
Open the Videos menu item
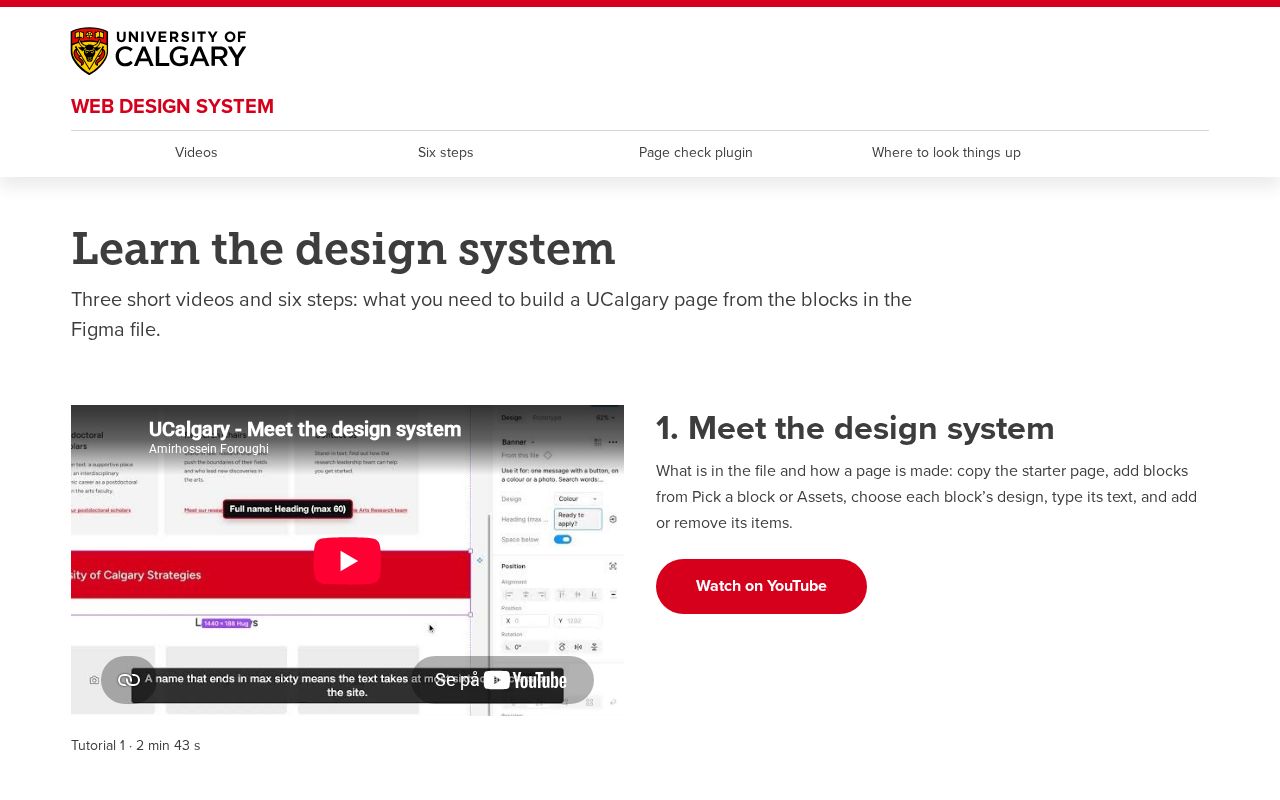click(x=196, y=153)
